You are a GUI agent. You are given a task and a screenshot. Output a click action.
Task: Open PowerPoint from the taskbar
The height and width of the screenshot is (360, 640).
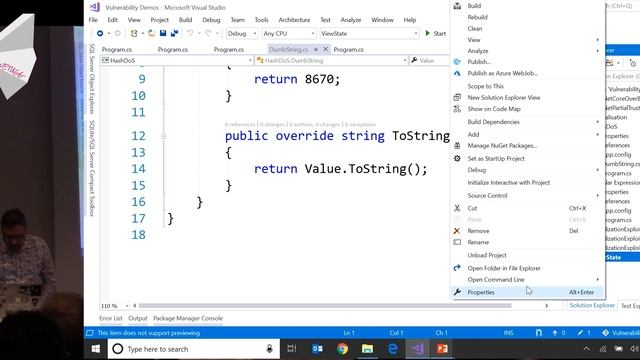coord(442,349)
